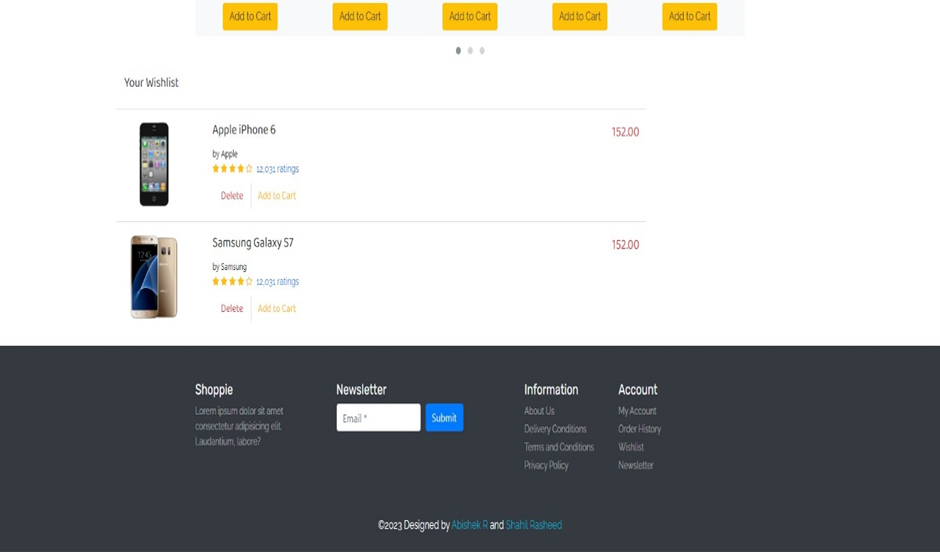
Task: Click the iPhone 6 price 152.00
Action: tap(625, 132)
